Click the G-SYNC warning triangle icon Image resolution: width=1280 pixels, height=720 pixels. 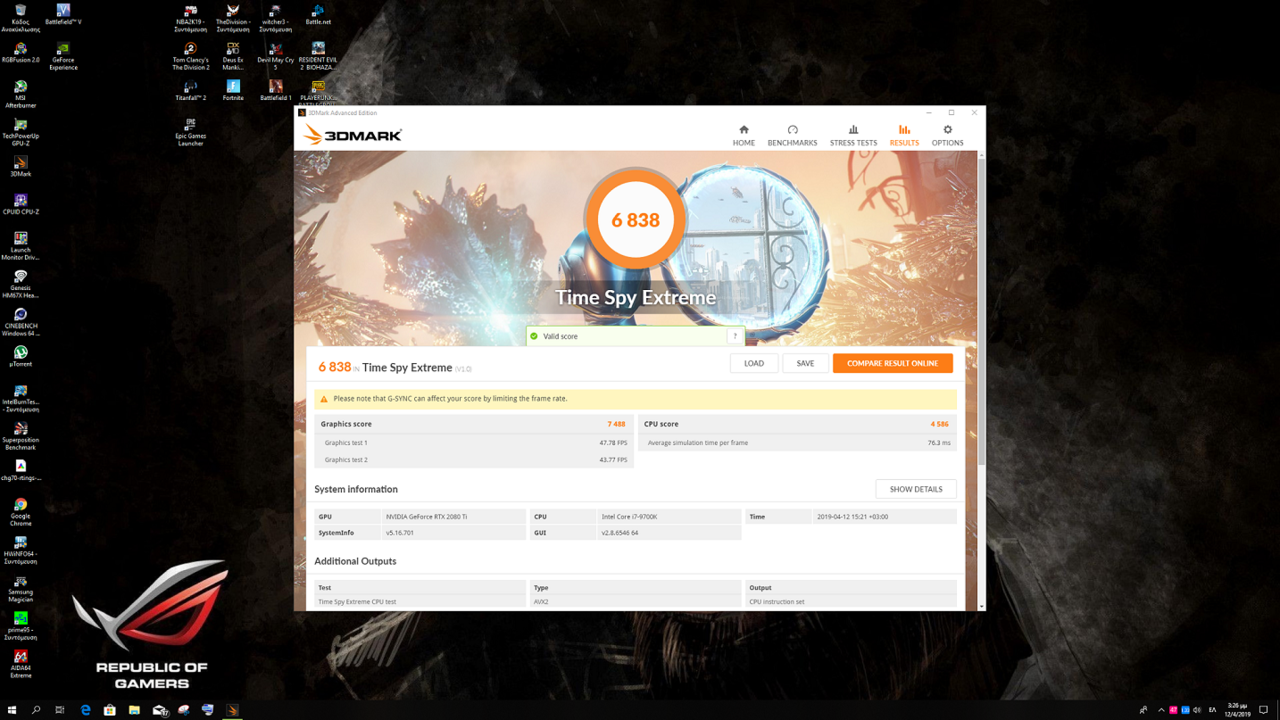coord(323,399)
